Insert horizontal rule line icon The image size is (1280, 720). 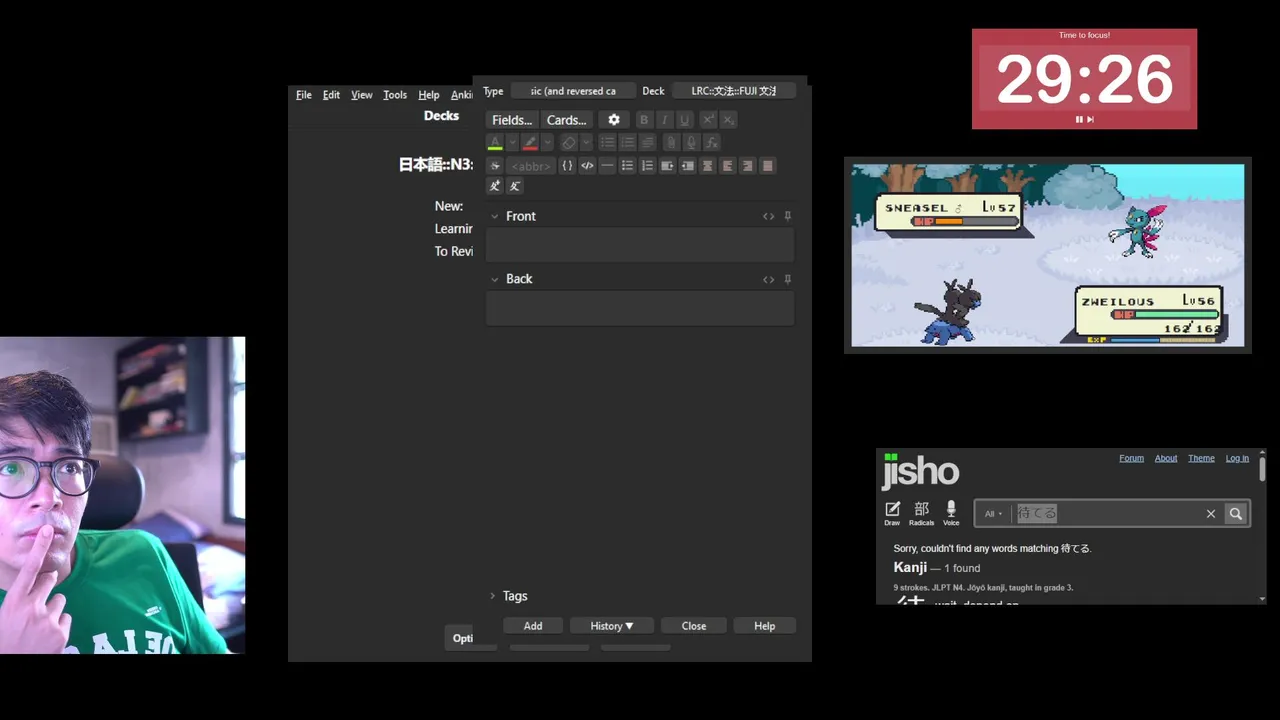(x=607, y=166)
